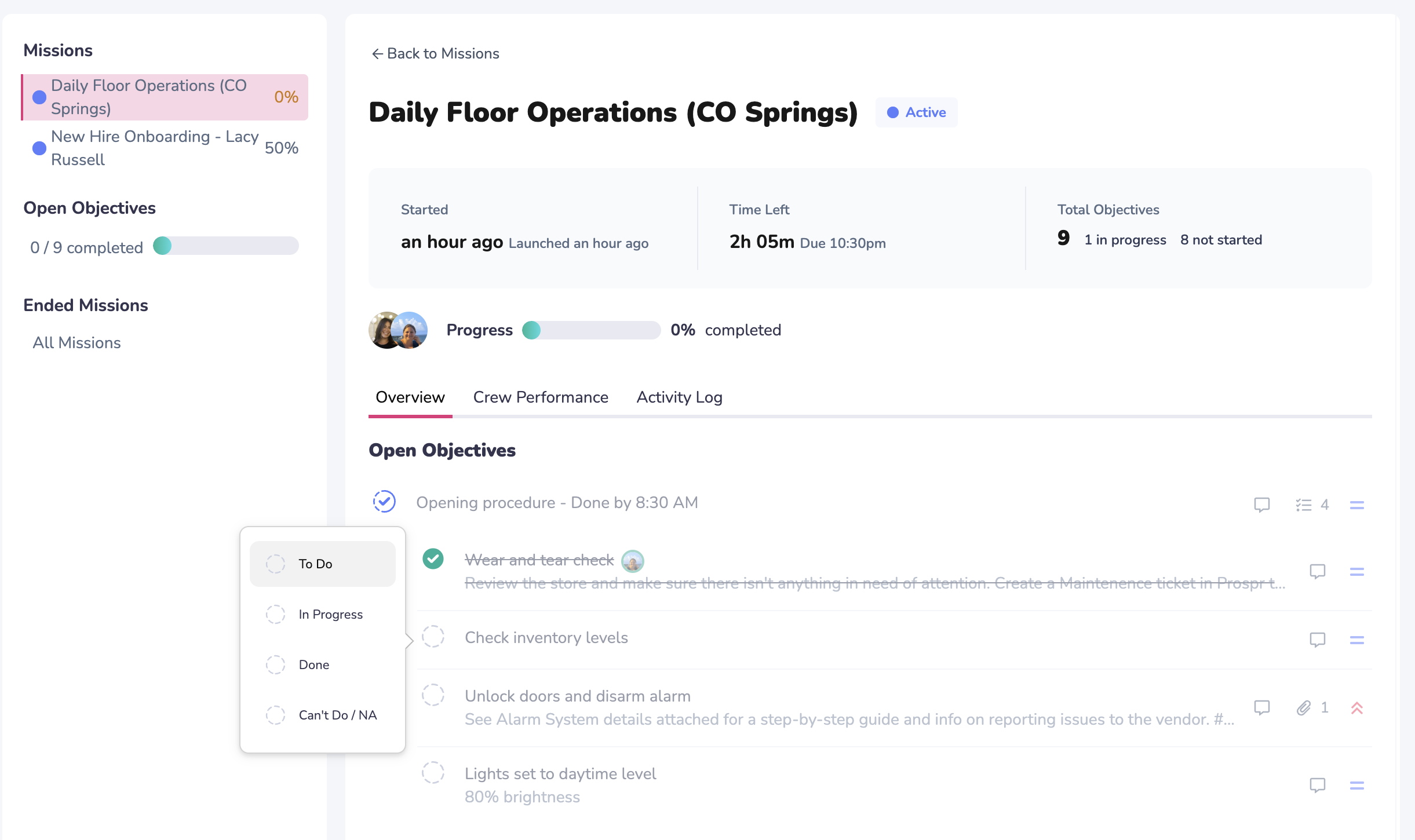
Task: Click assignee avatar next to Wear and tear check
Action: (x=632, y=561)
